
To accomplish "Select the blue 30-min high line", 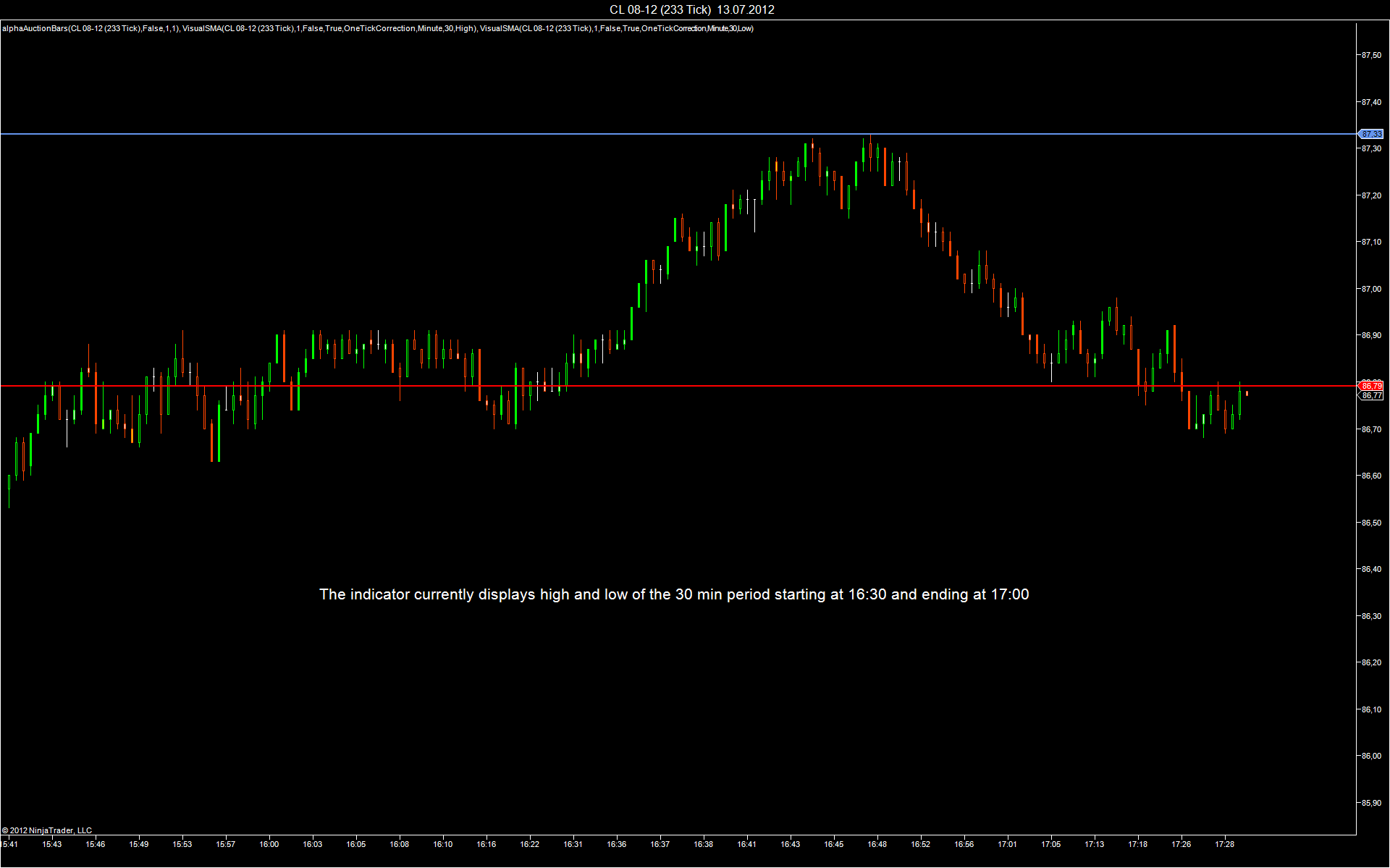I will (x=678, y=134).
